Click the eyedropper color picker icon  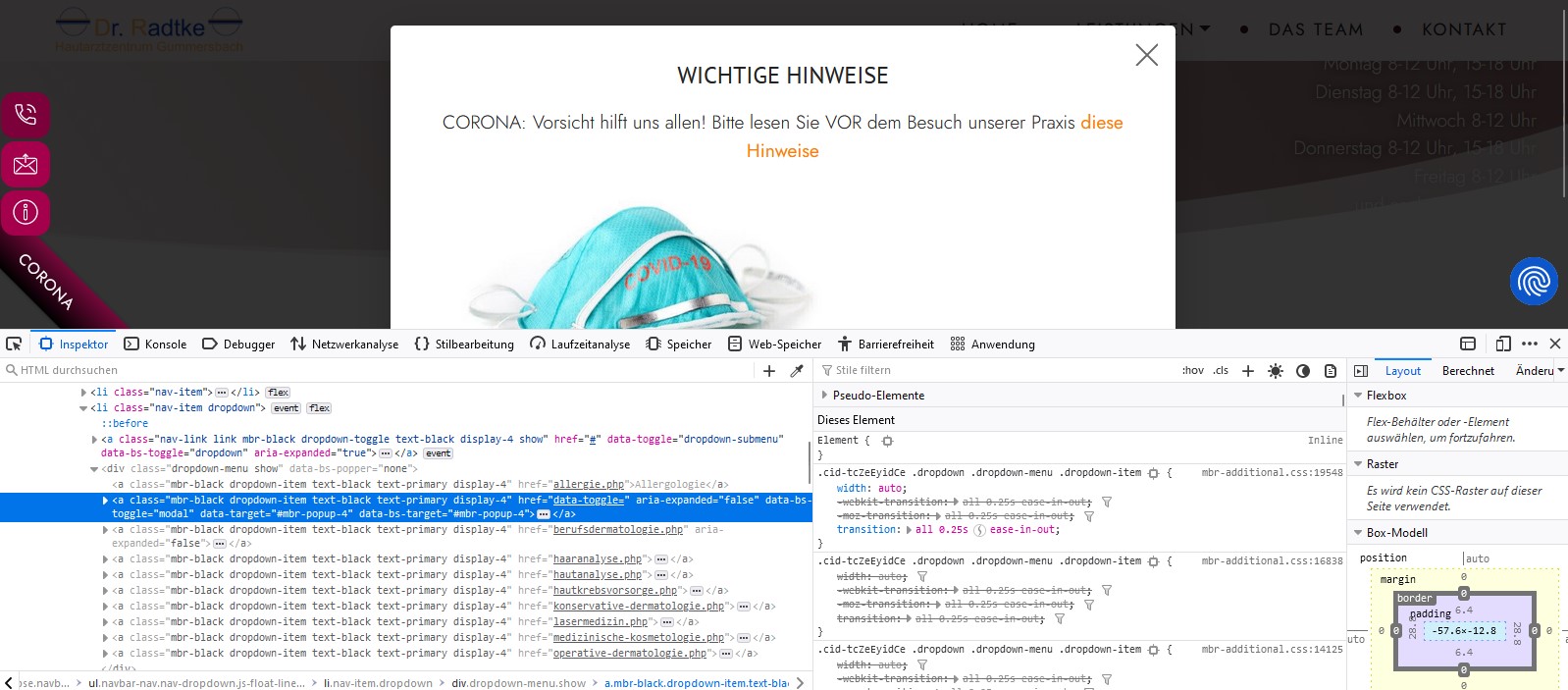tap(797, 371)
